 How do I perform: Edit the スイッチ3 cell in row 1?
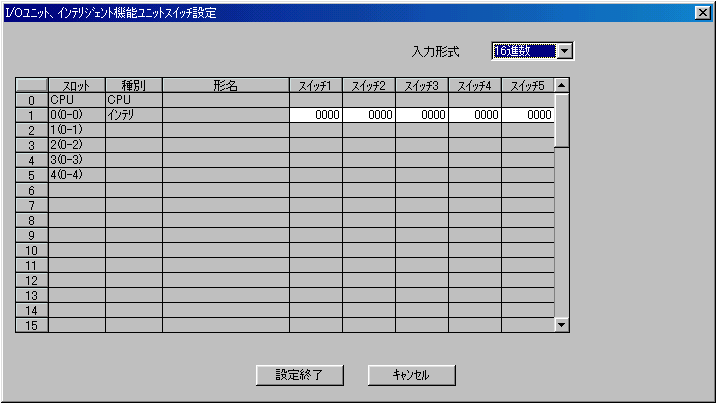[x=422, y=115]
